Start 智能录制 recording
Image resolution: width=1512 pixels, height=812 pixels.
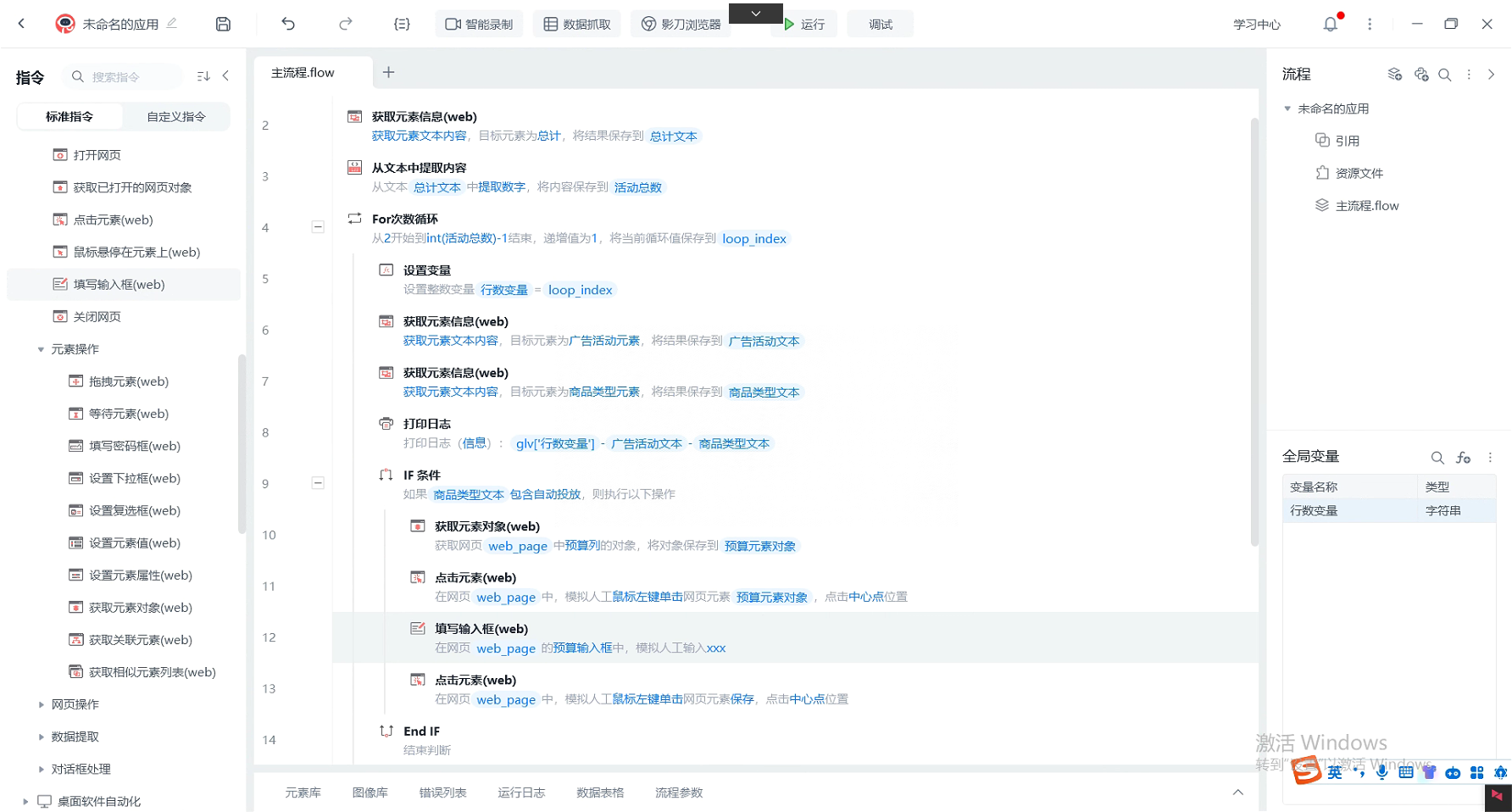tap(479, 24)
